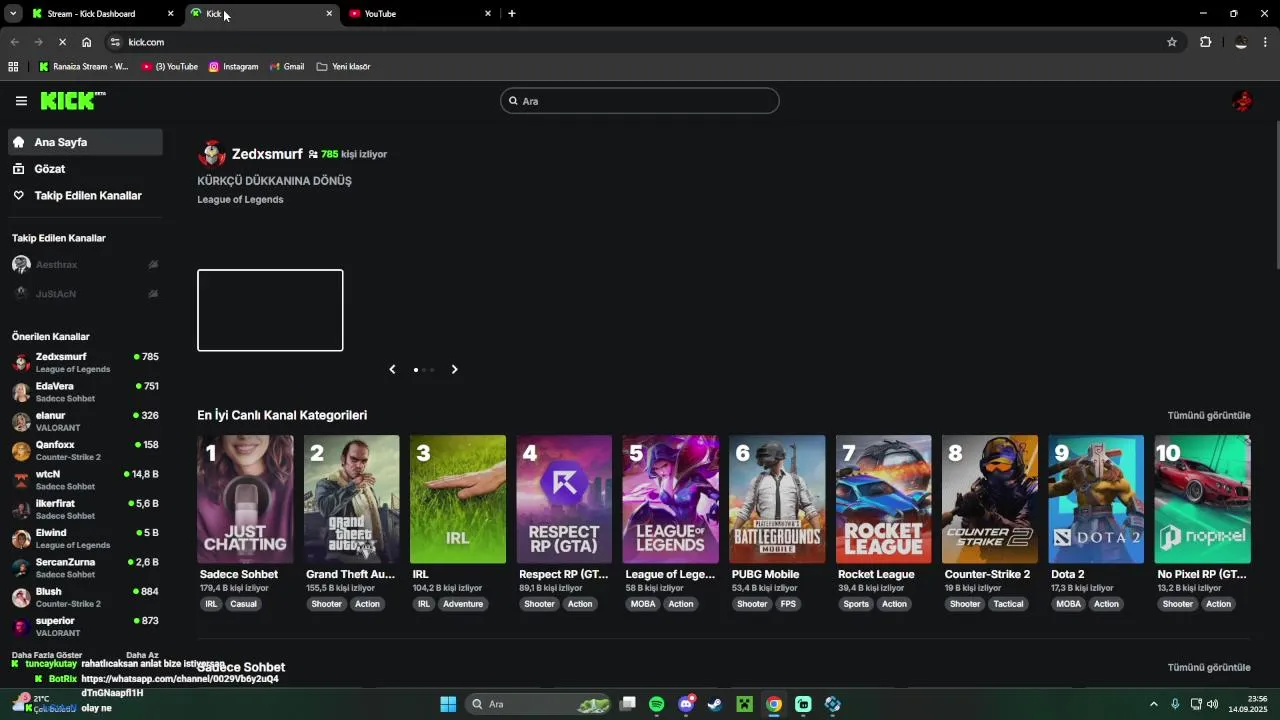Click Tümünü görüntüle for Sadece Sohbet
1280x720 pixels.
tap(1209, 667)
